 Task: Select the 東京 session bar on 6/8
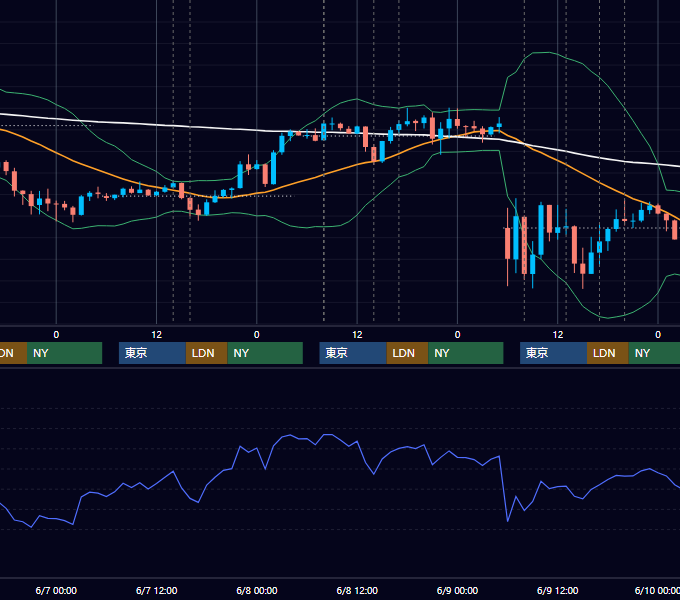coord(353,353)
